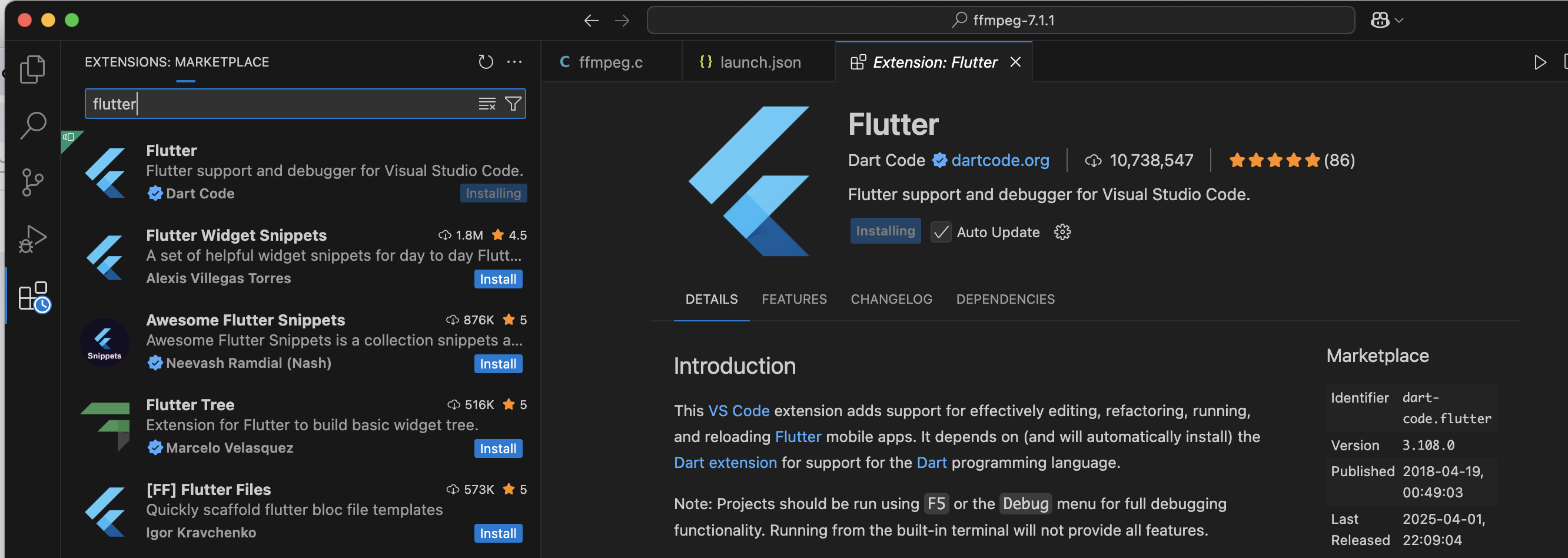The image size is (1568, 558).
Task: Open Flutter Tree list entry
Action: point(300,427)
